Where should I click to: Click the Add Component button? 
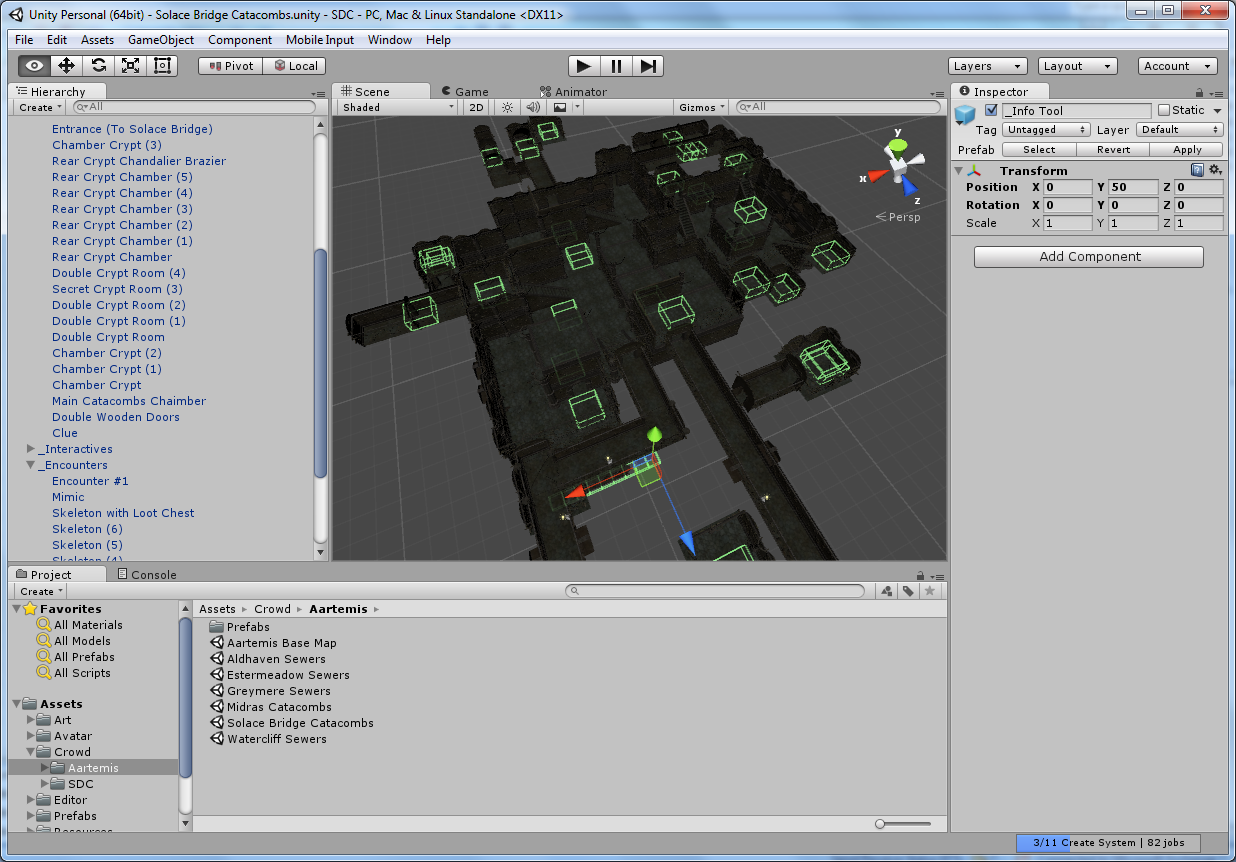click(1089, 256)
